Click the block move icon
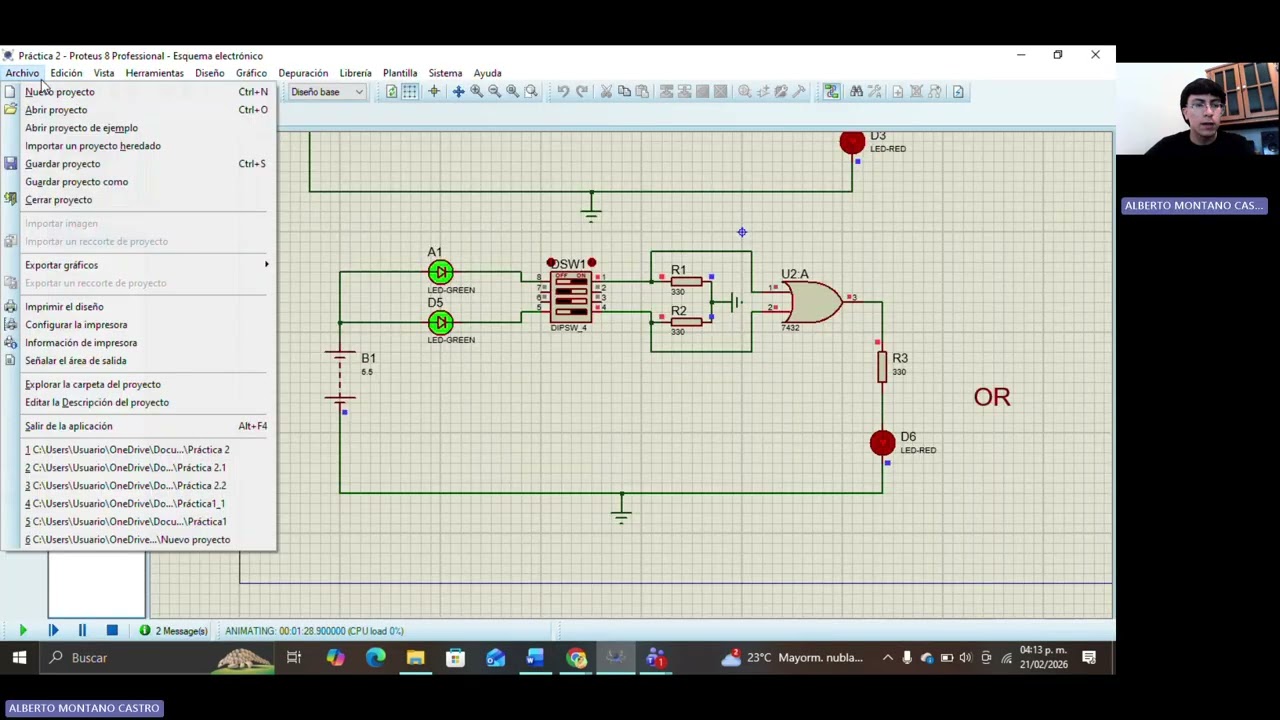This screenshot has width=1280, height=720. pyautogui.click(x=684, y=91)
